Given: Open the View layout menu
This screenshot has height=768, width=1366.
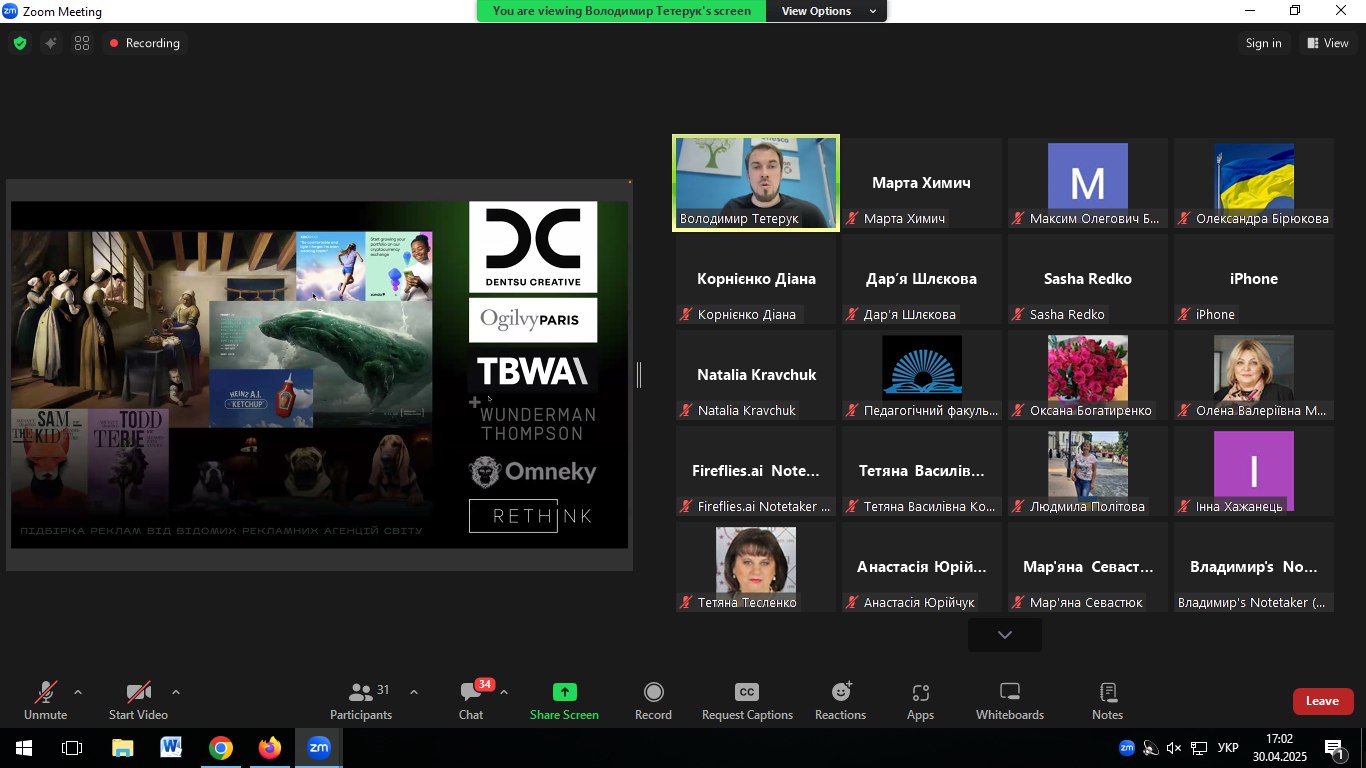Looking at the screenshot, I should coord(1328,43).
